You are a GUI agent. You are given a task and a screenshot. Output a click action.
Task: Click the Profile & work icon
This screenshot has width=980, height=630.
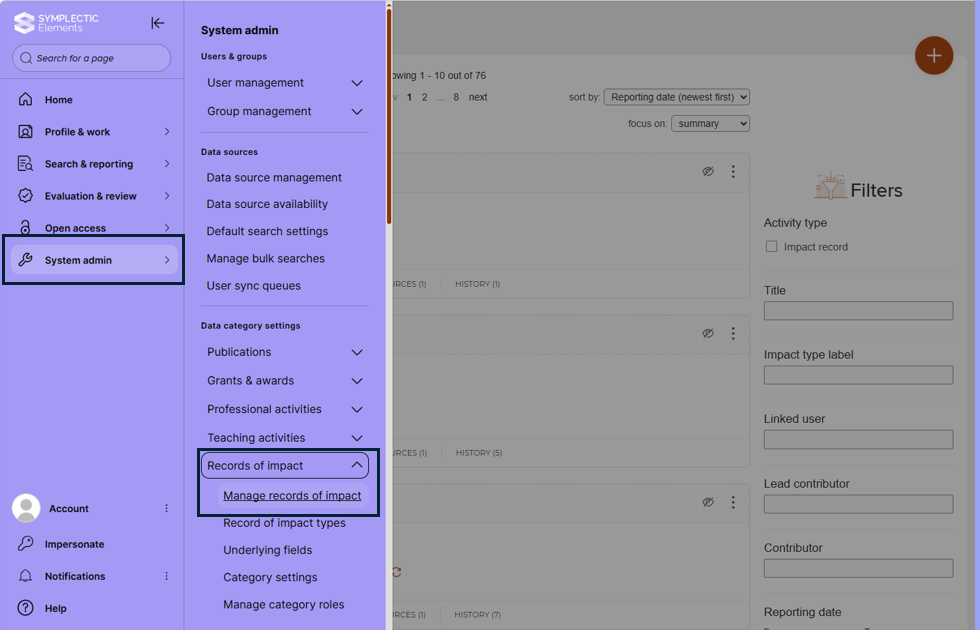(x=25, y=131)
